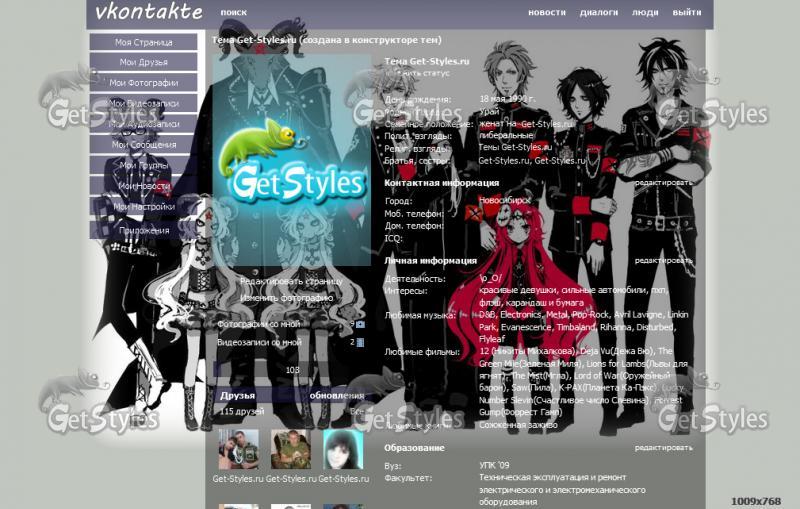Open the video icon beside Видеозаписи со мной
Image resolution: width=800 pixels, height=509 pixels.
click(x=360, y=342)
